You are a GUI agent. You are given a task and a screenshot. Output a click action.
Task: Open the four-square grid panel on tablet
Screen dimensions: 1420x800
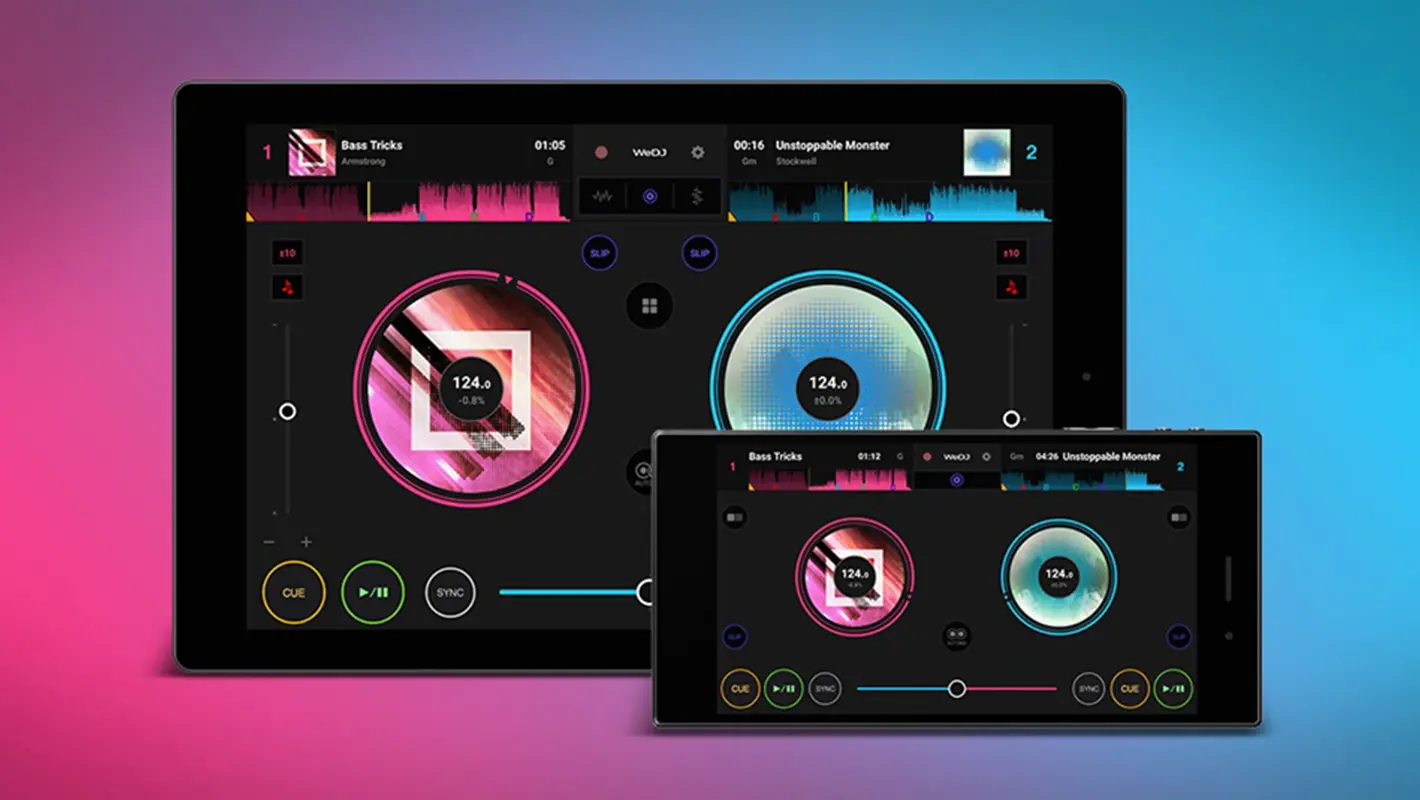coord(649,306)
